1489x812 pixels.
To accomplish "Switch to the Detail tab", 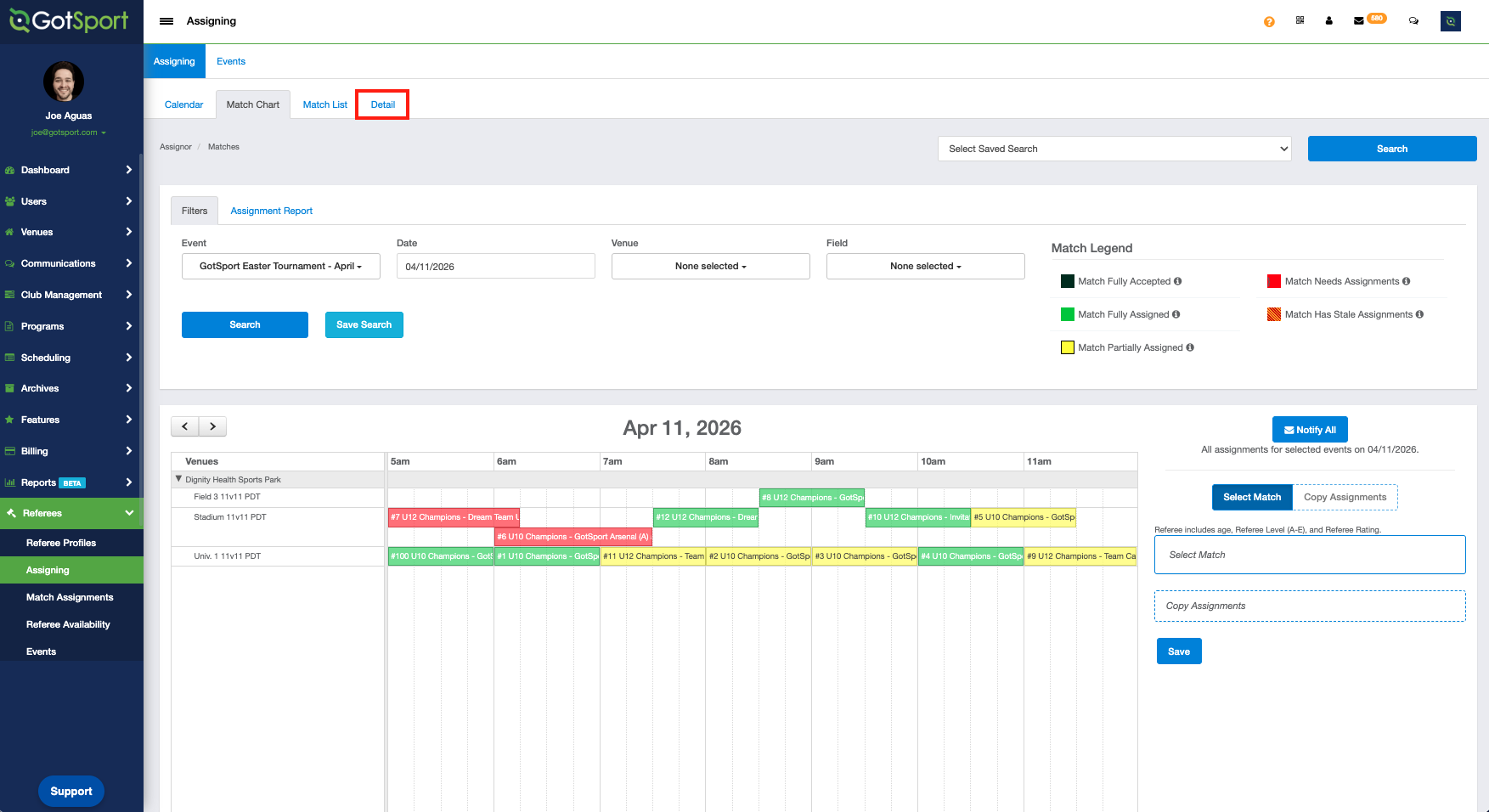I will coord(382,104).
